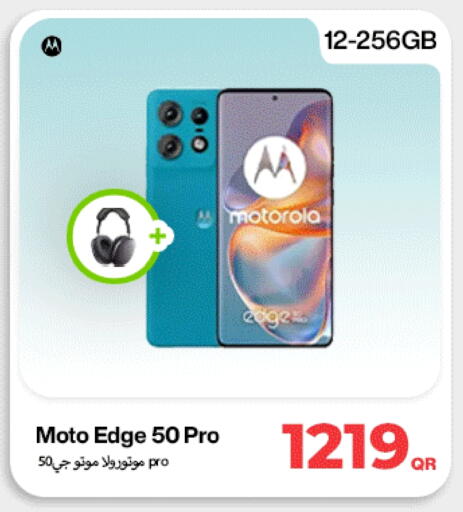Click the Moto logo on phone back
Image resolution: width=463 pixels, height=512 pixels.
pyautogui.click(x=204, y=218)
